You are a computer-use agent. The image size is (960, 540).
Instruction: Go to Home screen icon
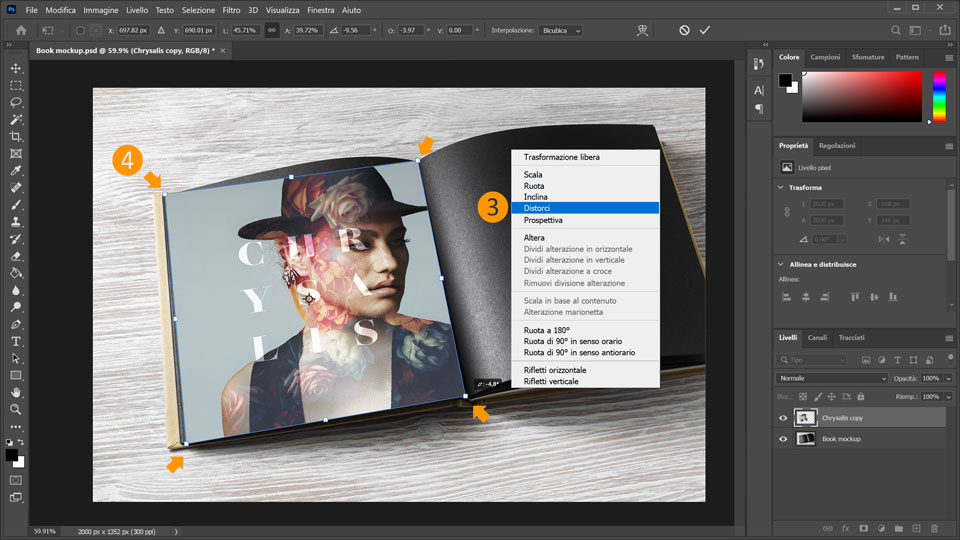(21, 30)
